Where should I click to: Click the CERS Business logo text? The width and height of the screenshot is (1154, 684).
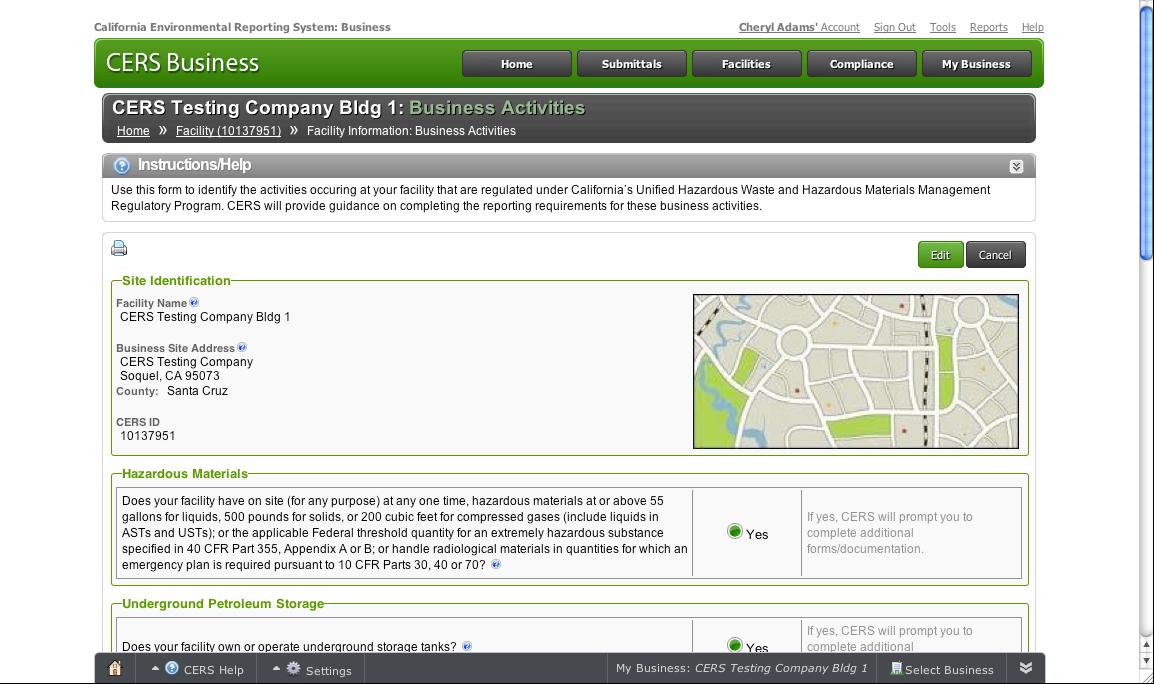(x=183, y=63)
